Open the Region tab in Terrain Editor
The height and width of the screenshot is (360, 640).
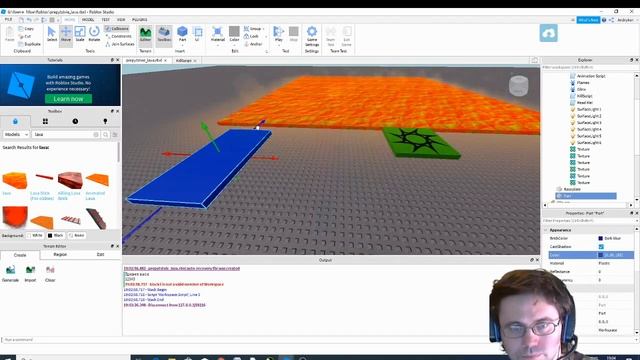coord(60,255)
